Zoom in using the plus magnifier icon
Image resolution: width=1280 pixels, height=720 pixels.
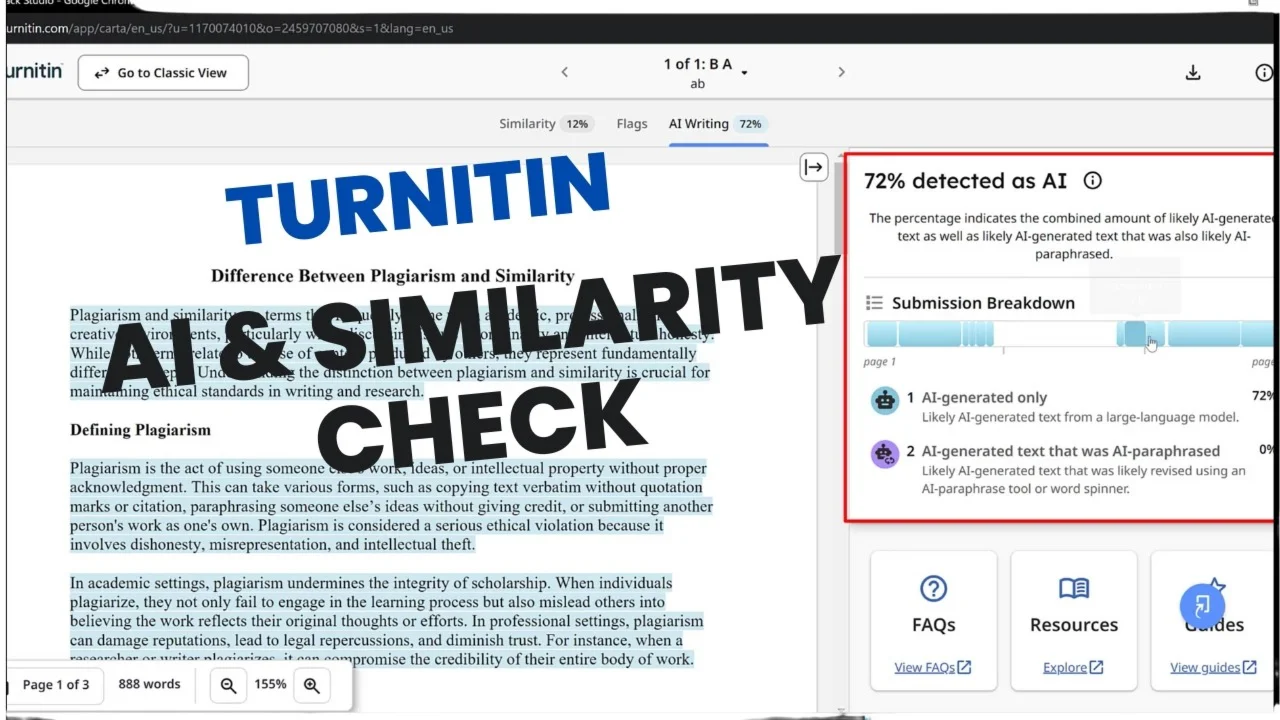[x=312, y=686]
